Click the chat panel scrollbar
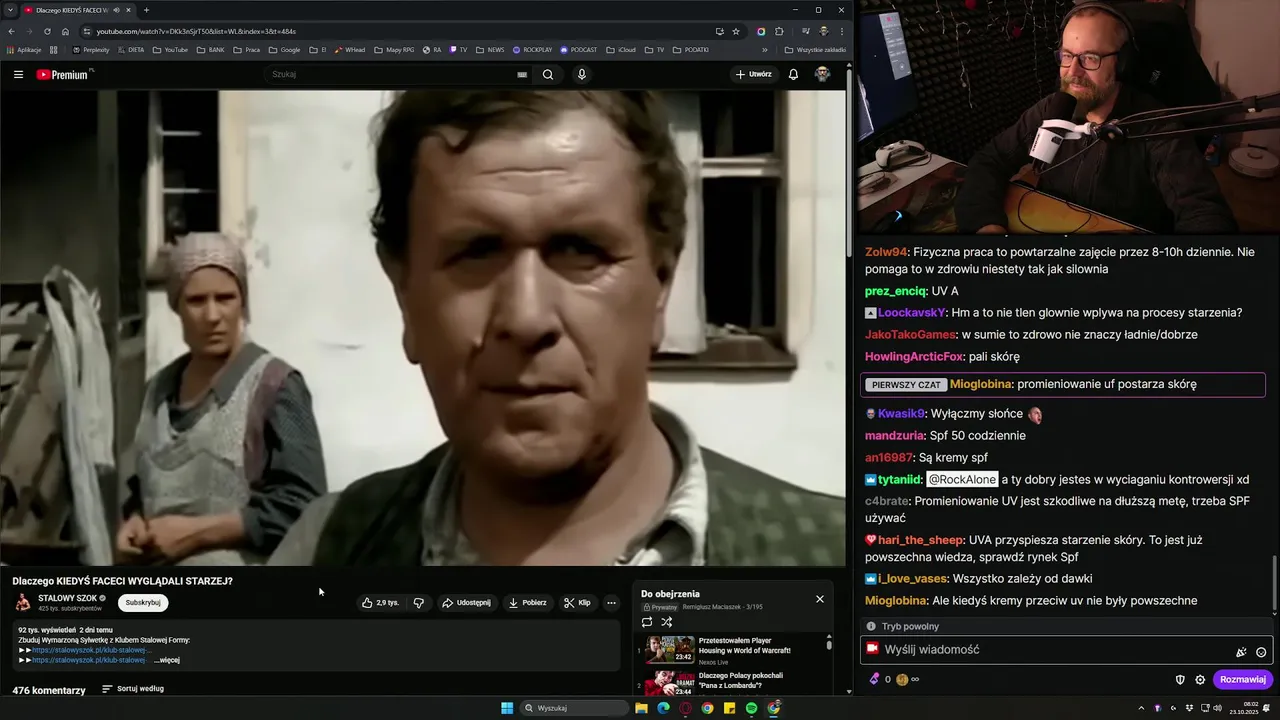Image resolution: width=1280 pixels, height=720 pixels. pos(1274,585)
